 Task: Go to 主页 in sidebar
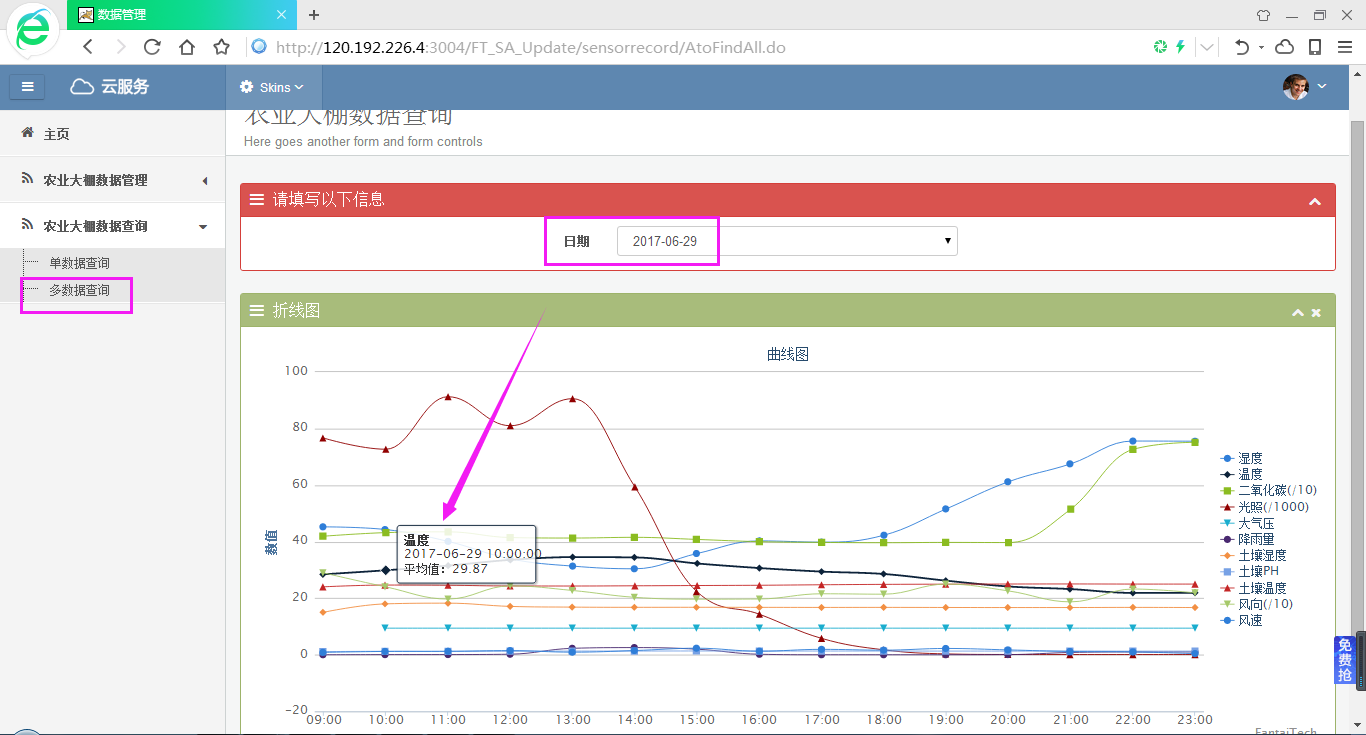pos(56,134)
